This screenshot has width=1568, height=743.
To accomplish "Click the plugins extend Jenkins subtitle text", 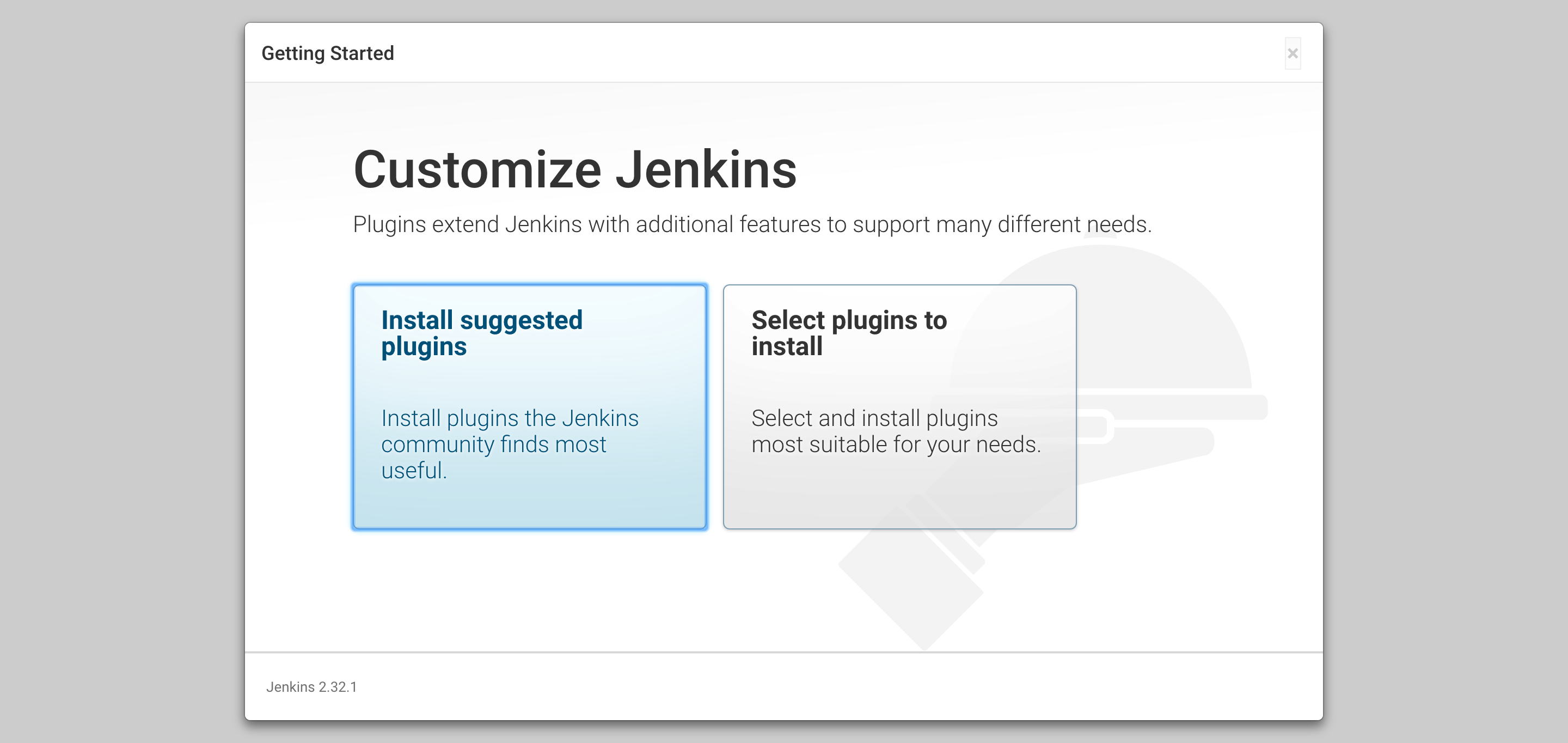I will [x=752, y=225].
